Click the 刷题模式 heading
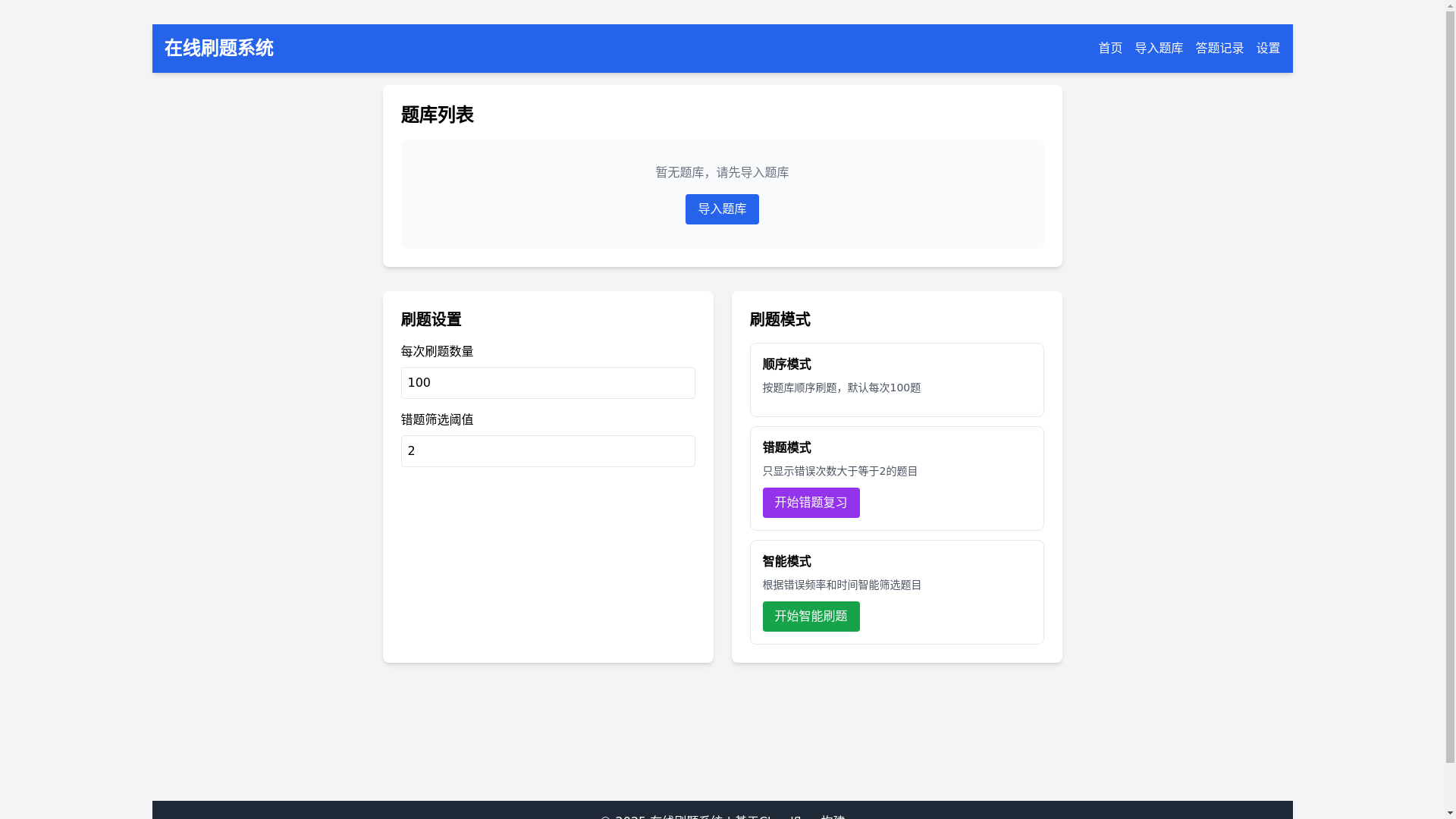This screenshot has height=819, width=1456. tap(780, 320)
